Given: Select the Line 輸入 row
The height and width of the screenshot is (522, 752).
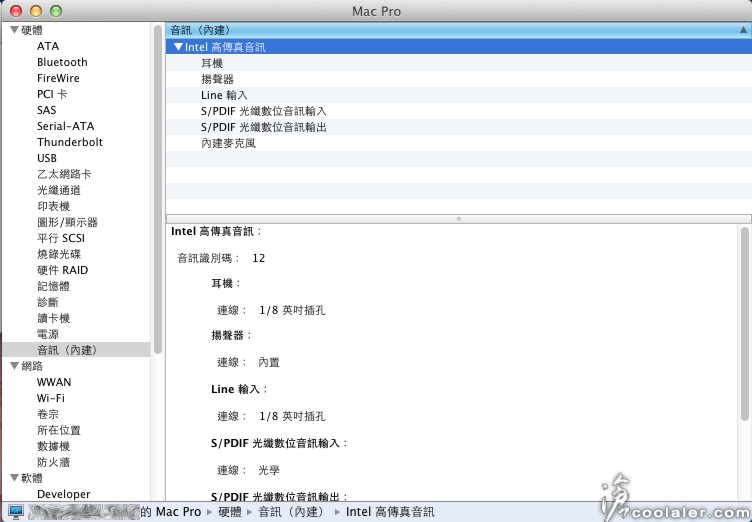Looking at the screenshot, I should point(458,95).
